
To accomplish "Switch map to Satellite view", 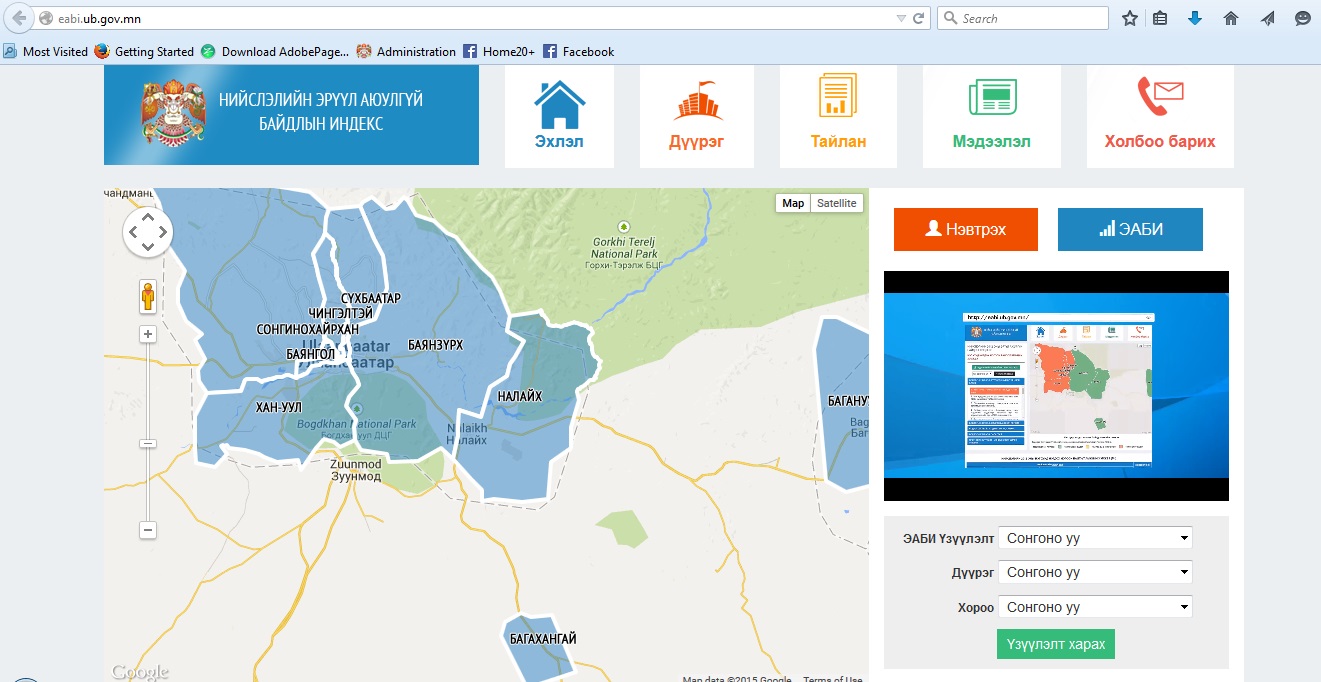I will [x=836, y=203].
